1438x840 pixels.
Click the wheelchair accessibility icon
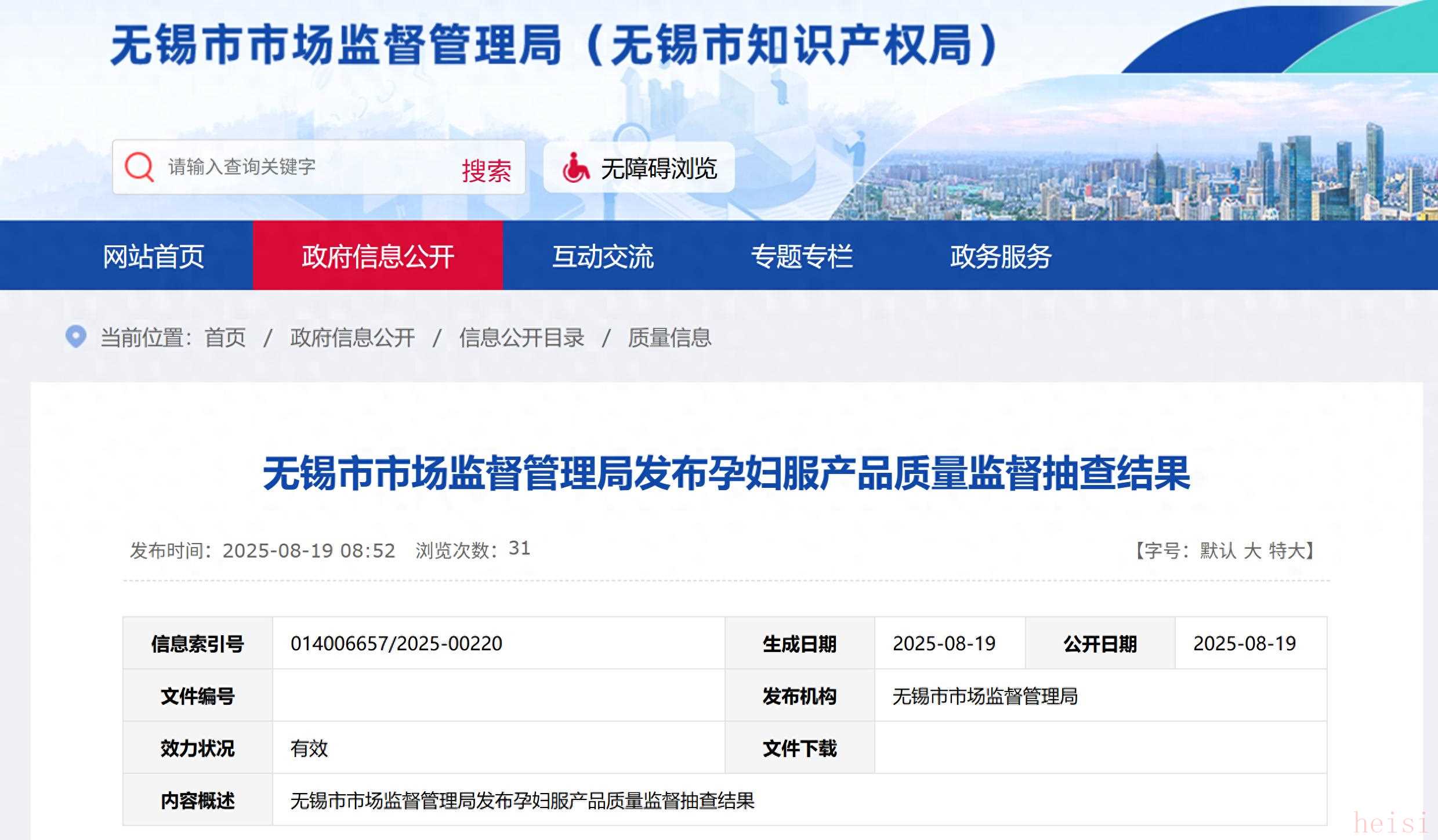tap(575, 168)
